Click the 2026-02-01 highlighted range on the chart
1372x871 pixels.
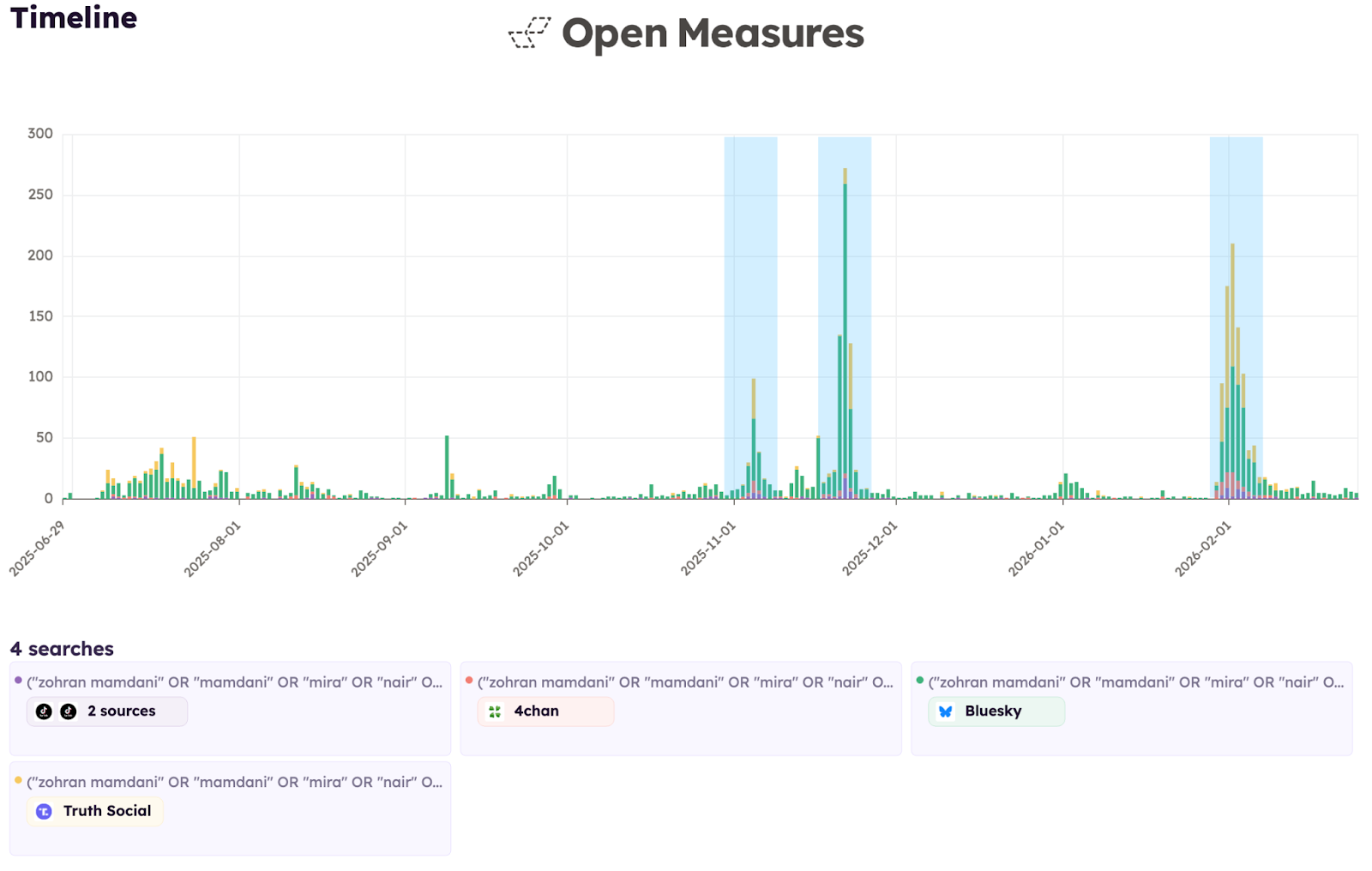click(x=1235, y=317)
